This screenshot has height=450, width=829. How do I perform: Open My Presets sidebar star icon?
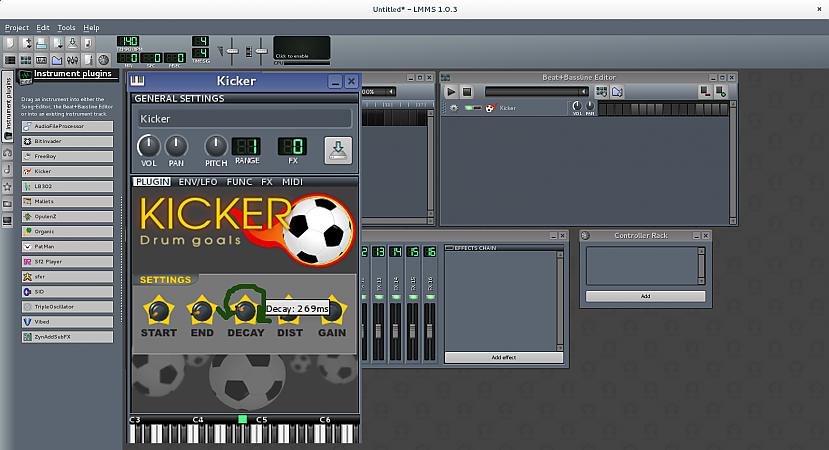click(7, 187)
